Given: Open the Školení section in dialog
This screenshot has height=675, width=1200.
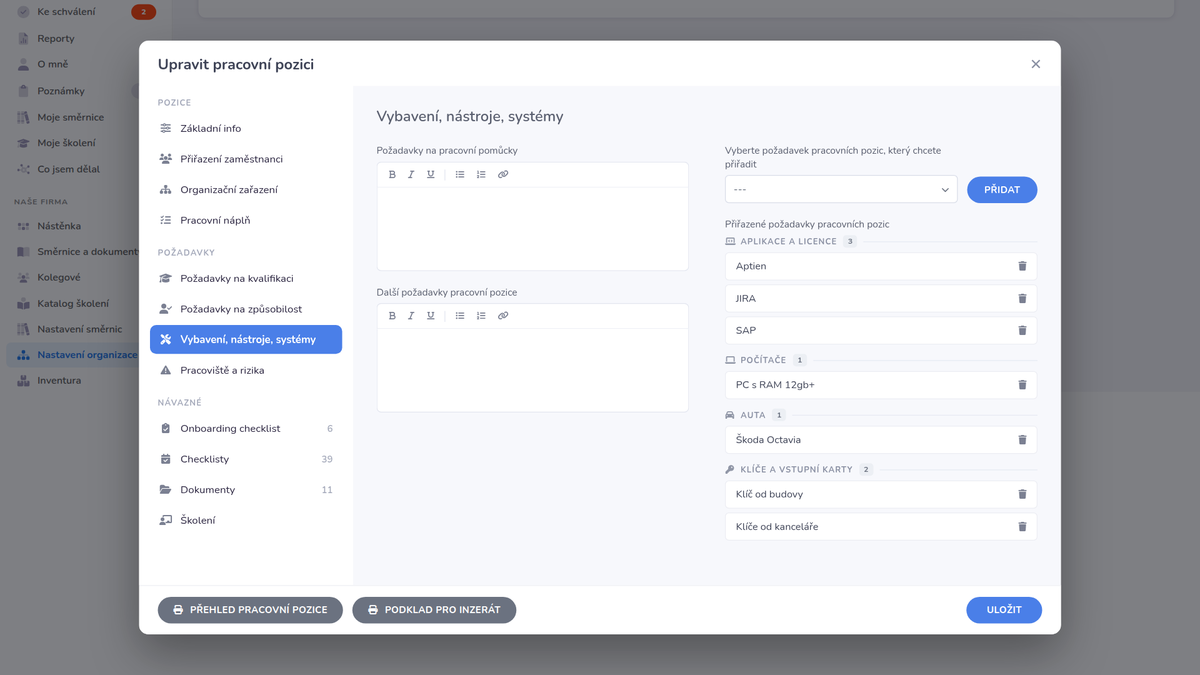Looking at the screenshot, I should (246, 520).
